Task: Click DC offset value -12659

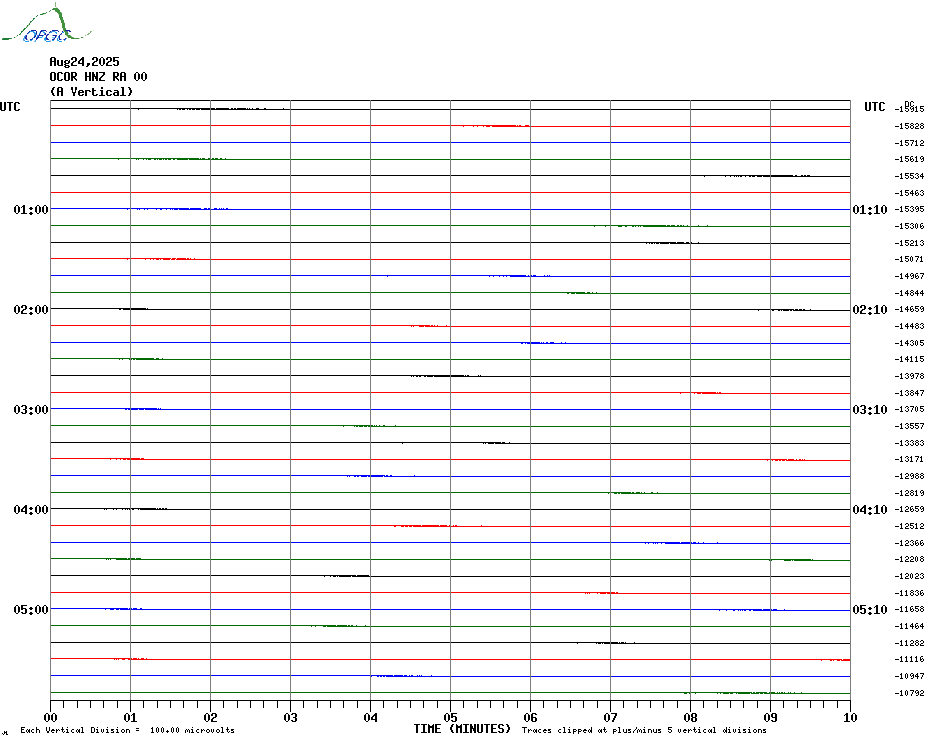Action: click(x=909, y=510)
